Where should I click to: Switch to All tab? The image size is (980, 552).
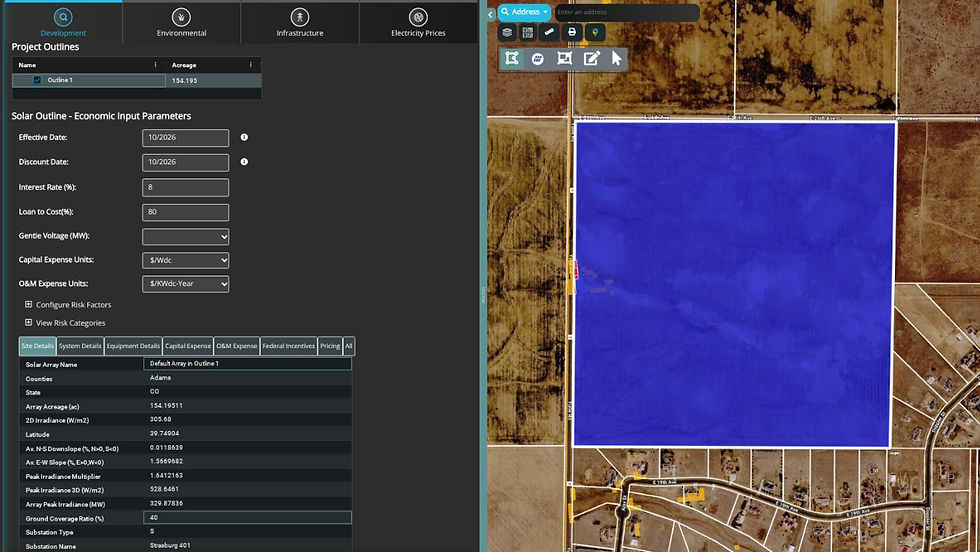[x=349, y=346]
